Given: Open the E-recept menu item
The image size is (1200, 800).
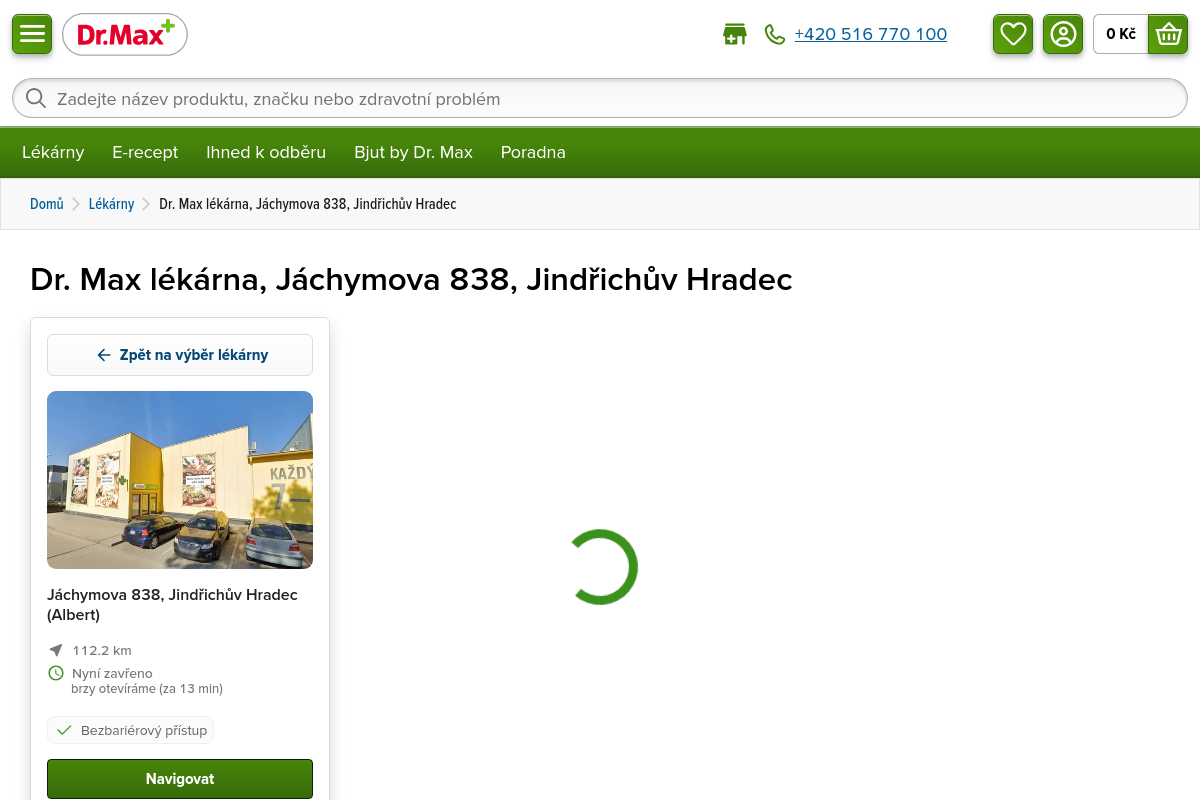Looking at the screenshot, I should click(145, 152).
